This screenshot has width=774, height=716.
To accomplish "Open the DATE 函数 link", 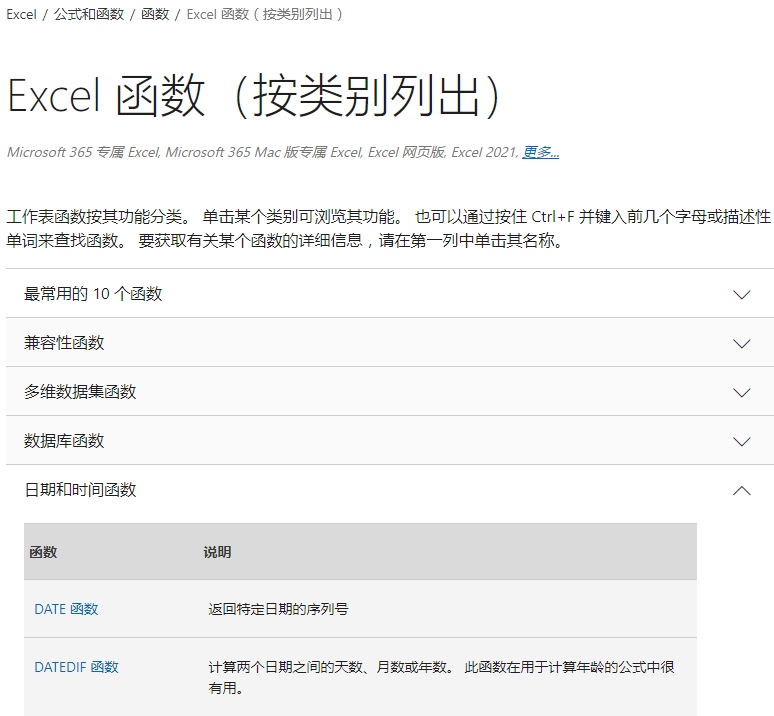I will 66,609.
